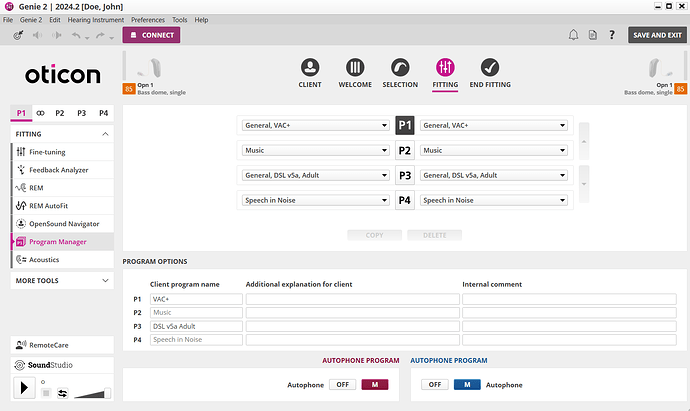Open the Acoustics tool
The width and height of the screenshot is (690, 411).
[x=62, y=260]
